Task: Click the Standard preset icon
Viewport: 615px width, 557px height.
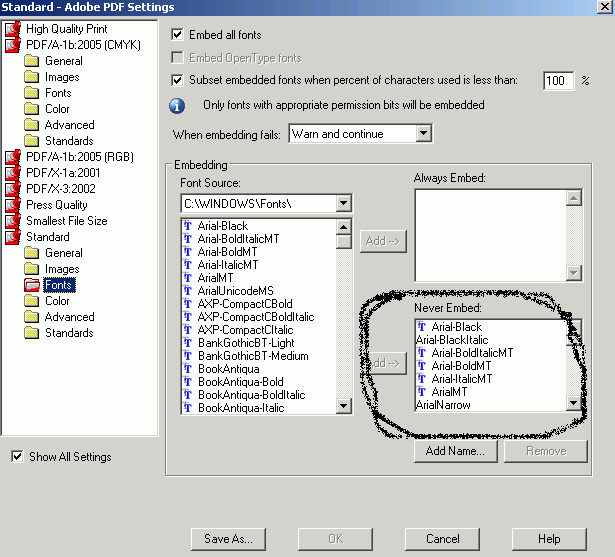Action: [x=13, y=237]
